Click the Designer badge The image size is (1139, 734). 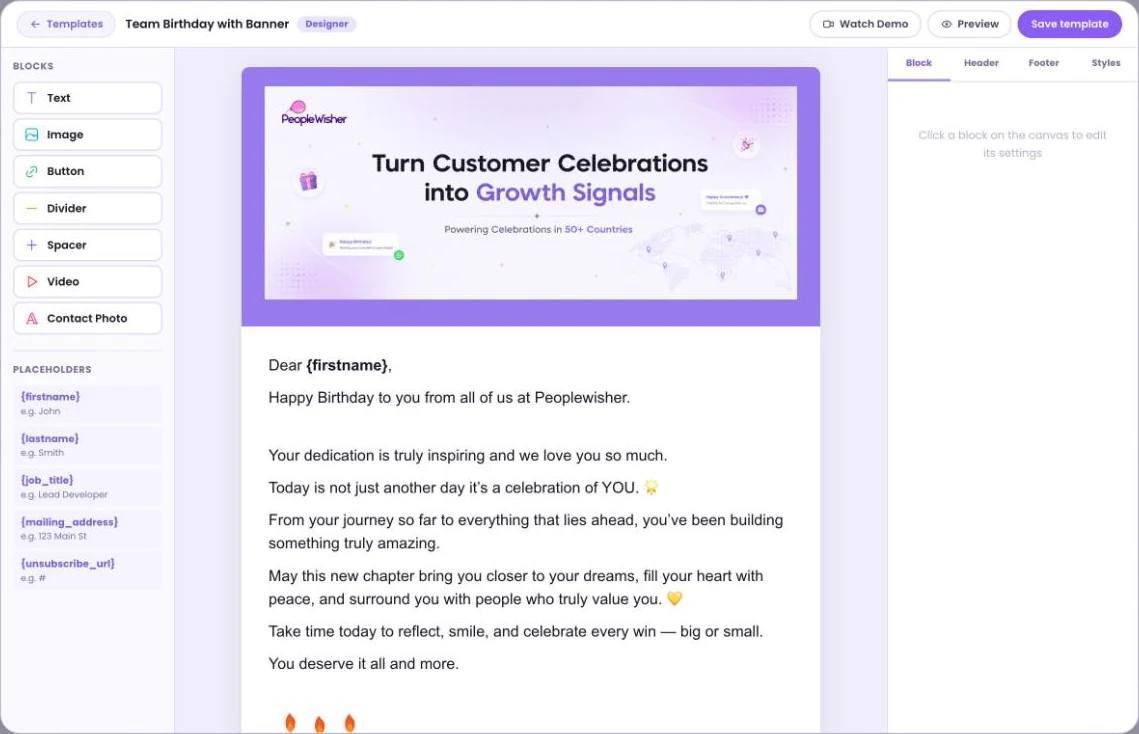(x=326, y=24)
